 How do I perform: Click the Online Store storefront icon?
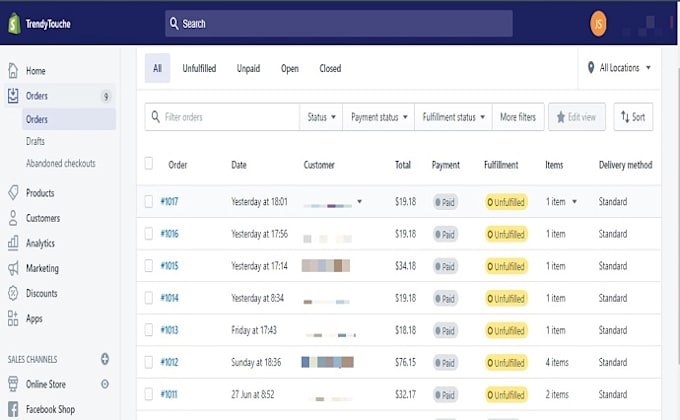pyautogui.click(x=13, y=384)
